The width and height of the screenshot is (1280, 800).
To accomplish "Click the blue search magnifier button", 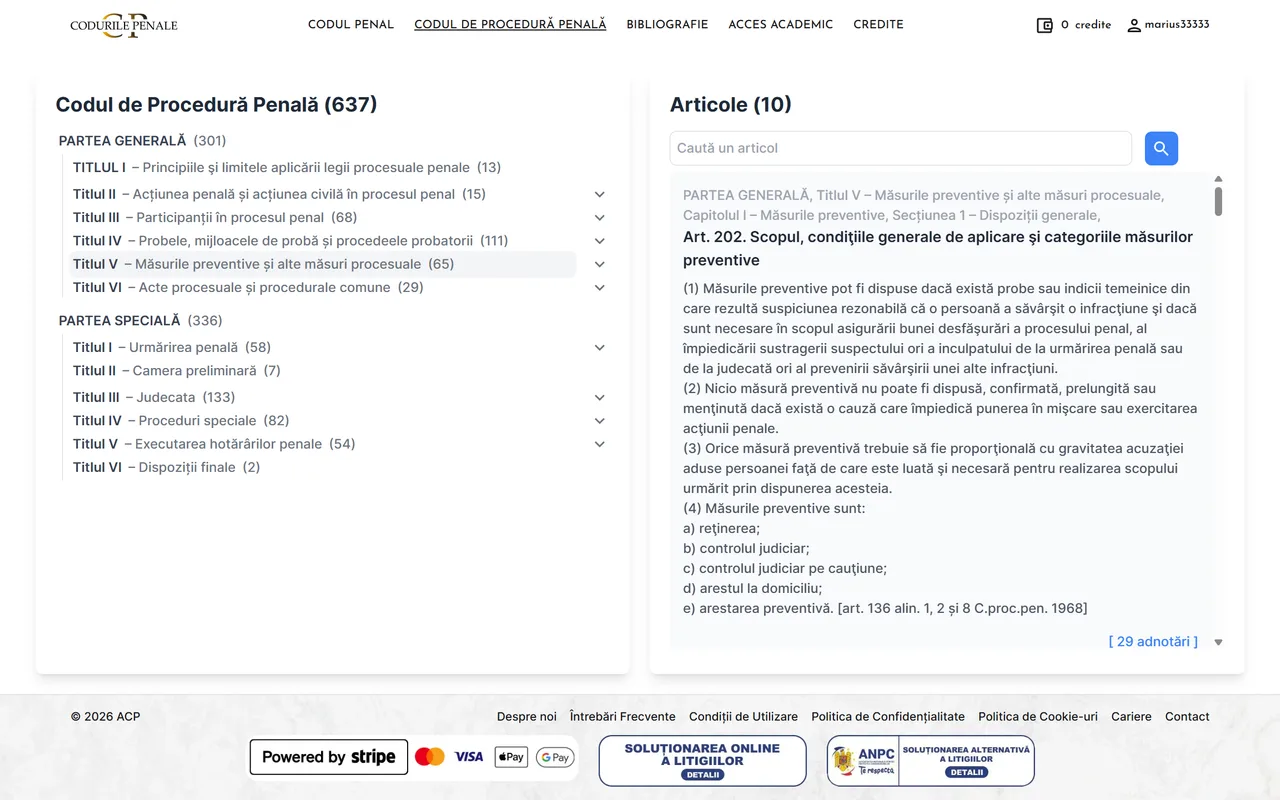I will [1161, 148].
